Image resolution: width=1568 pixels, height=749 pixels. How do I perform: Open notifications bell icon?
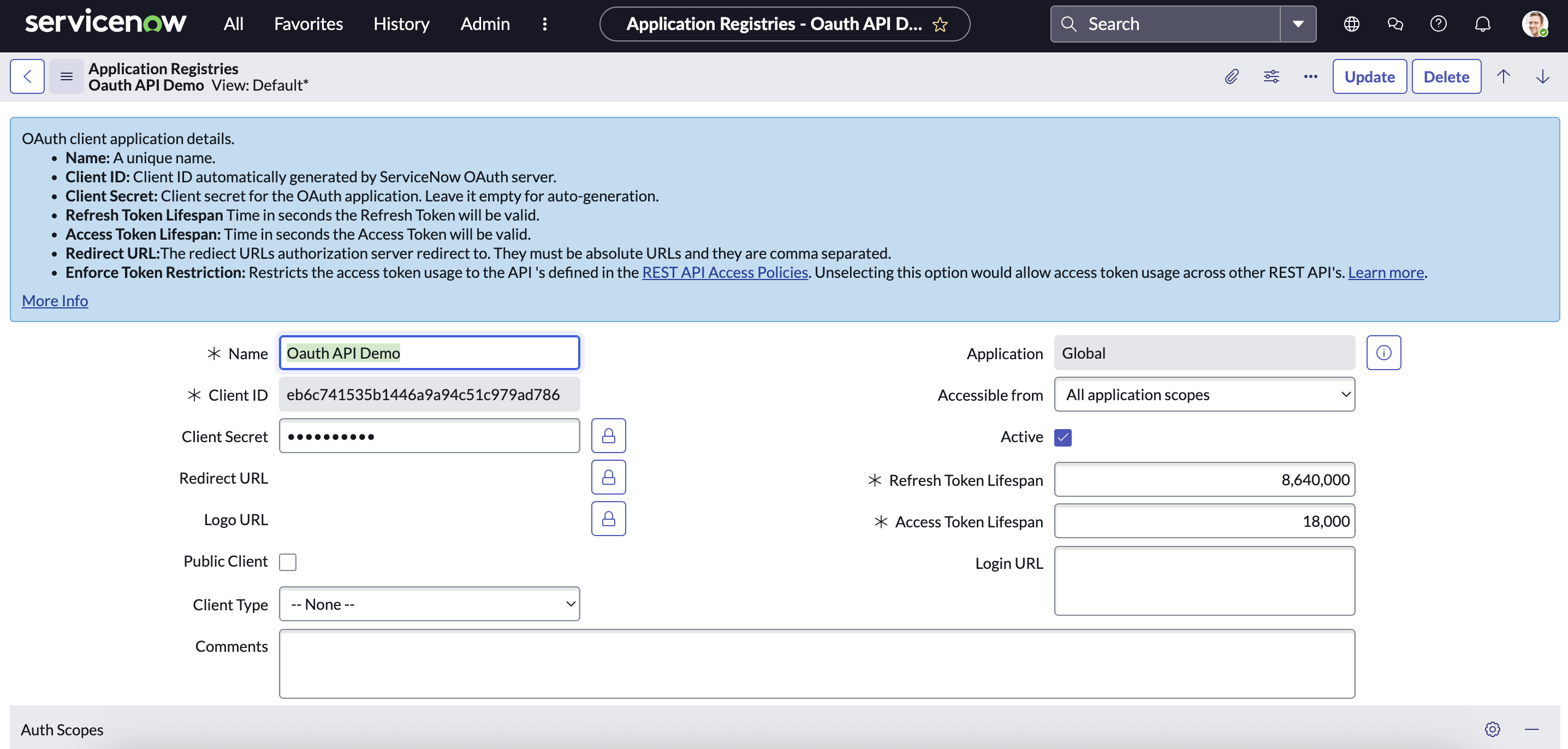(x=1482, y=23)
